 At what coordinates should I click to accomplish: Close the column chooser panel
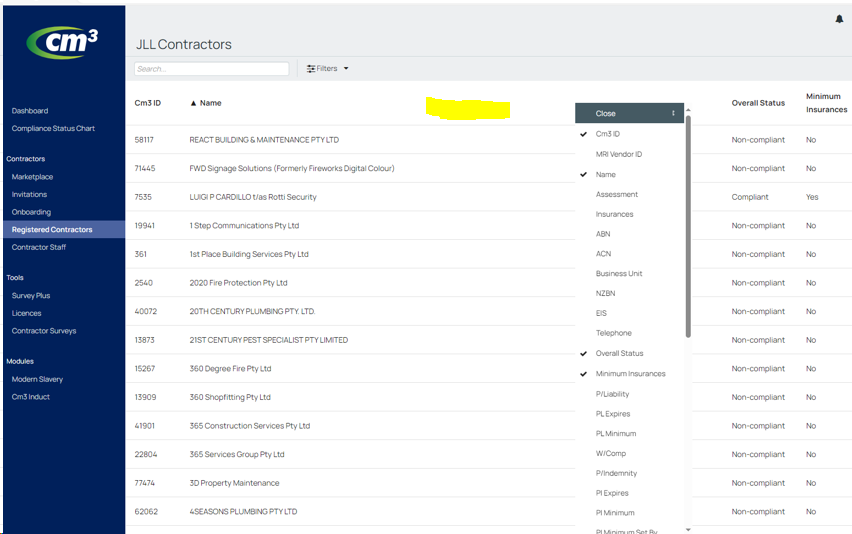tap(629, 113)
